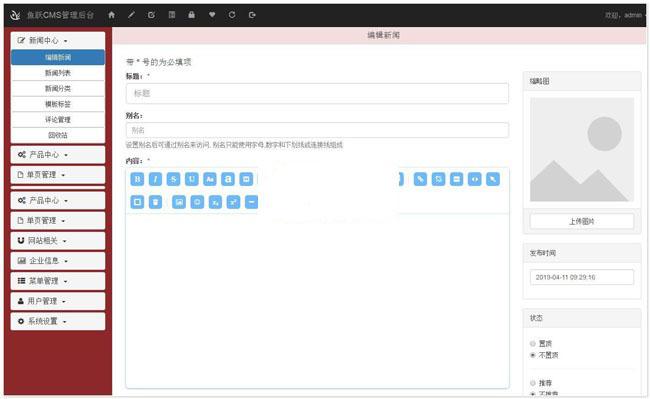This screenshot has height=399, width=650.
Task: Click the 发布时间 date-time field
Action: tap(582, 277)
